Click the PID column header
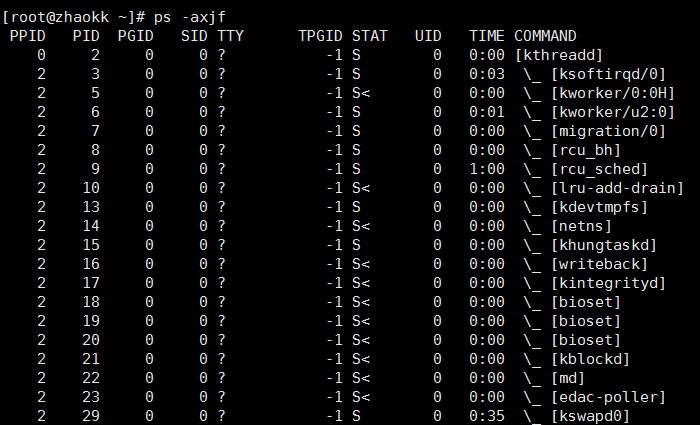The width and height of the screenshot is (700, 425). 86,36
